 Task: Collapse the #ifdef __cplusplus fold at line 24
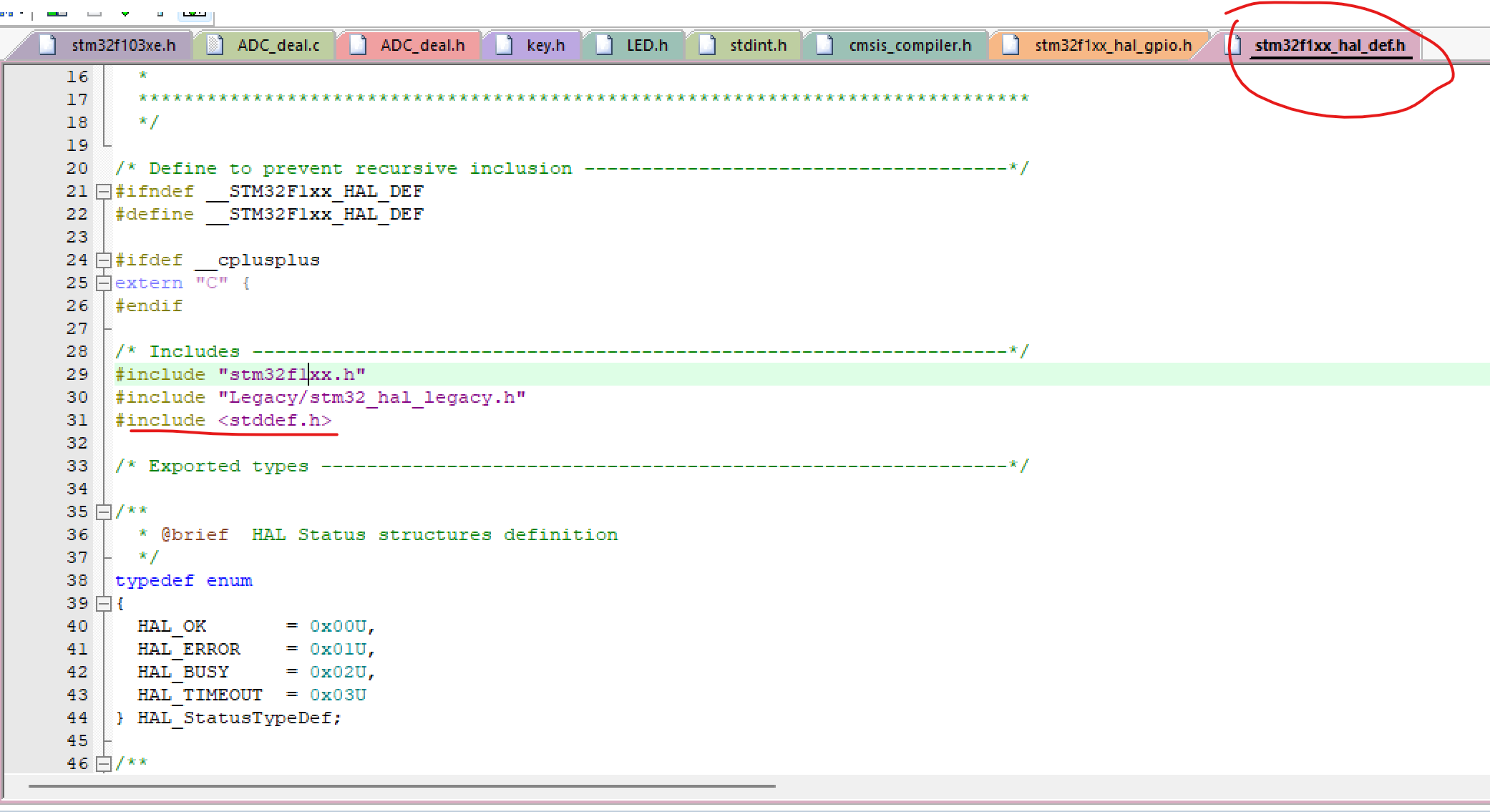(104, 260)
